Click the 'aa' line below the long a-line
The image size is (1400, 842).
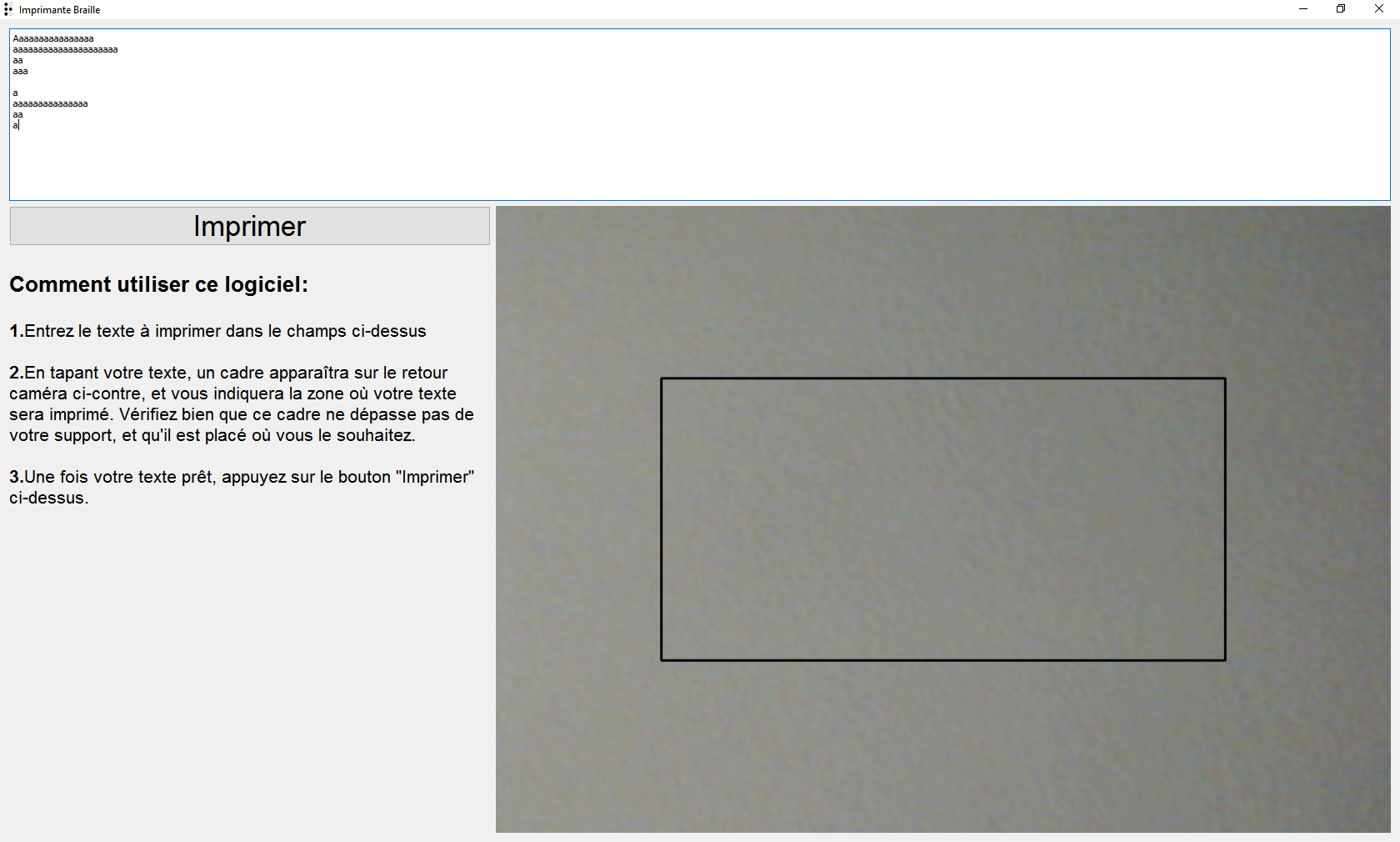(17, 114)
